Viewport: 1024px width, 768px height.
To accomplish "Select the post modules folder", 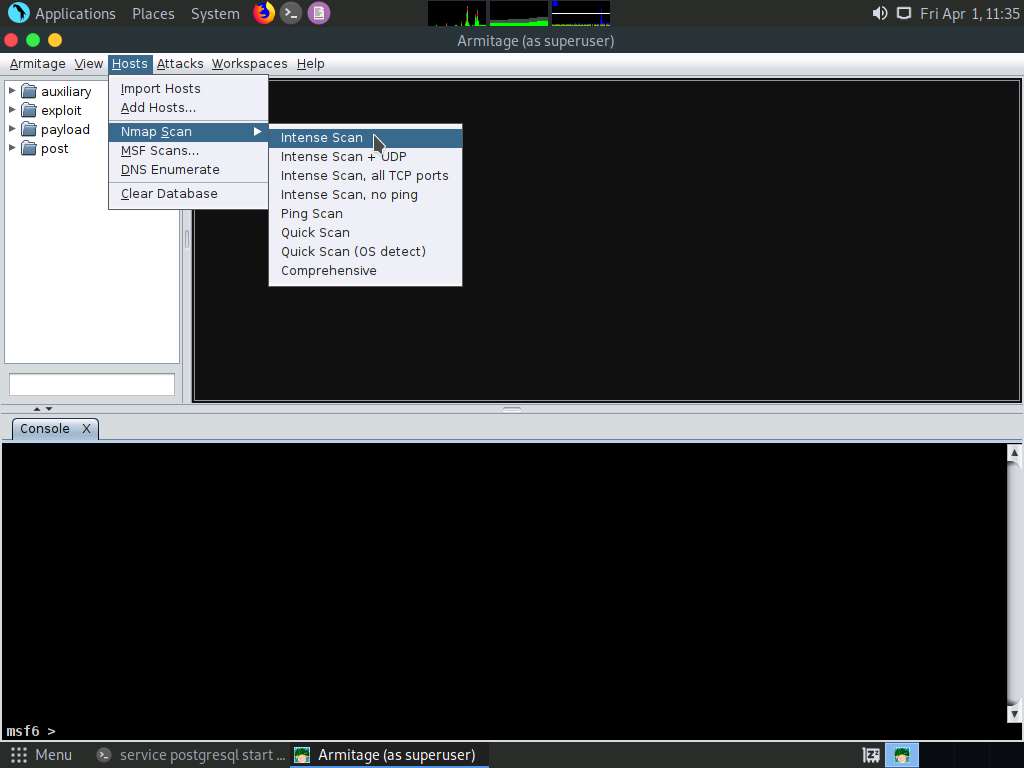I will click(x=54, y=148).
